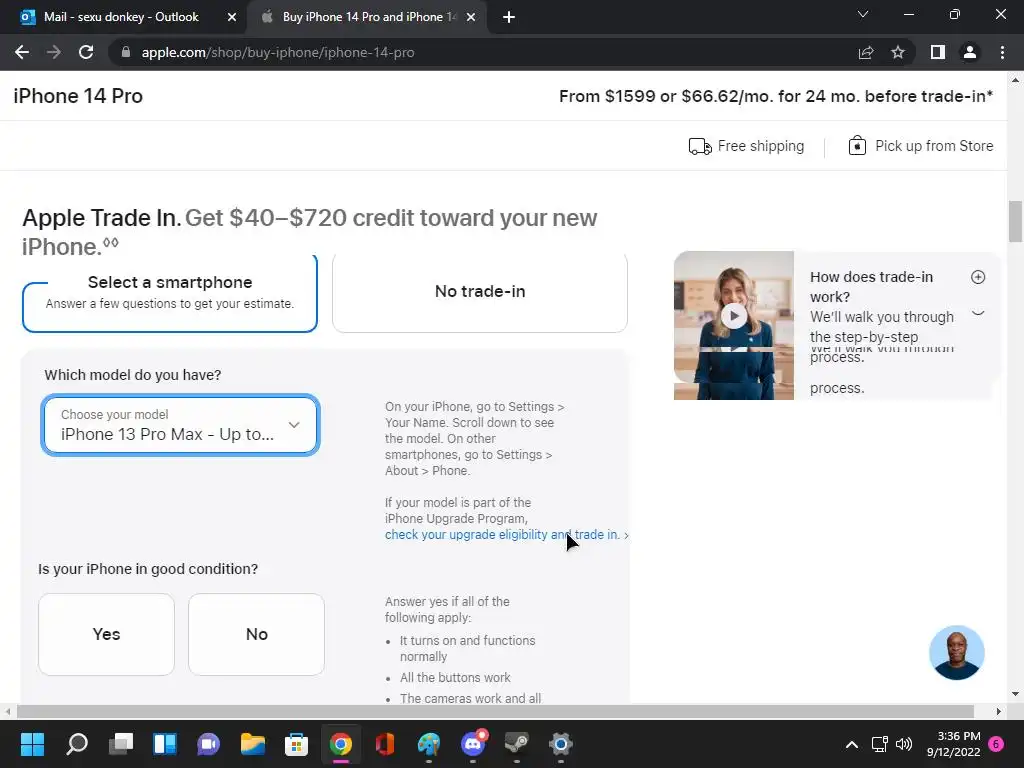Click the iPhone 14 Pro heading
This screenshot has height=768, width=1024.
point(78,96)
